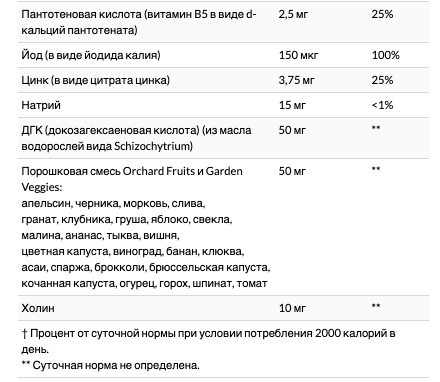440x382 pixels.
Task: Click the 10 мг choline amount
Action: (292, 308)
